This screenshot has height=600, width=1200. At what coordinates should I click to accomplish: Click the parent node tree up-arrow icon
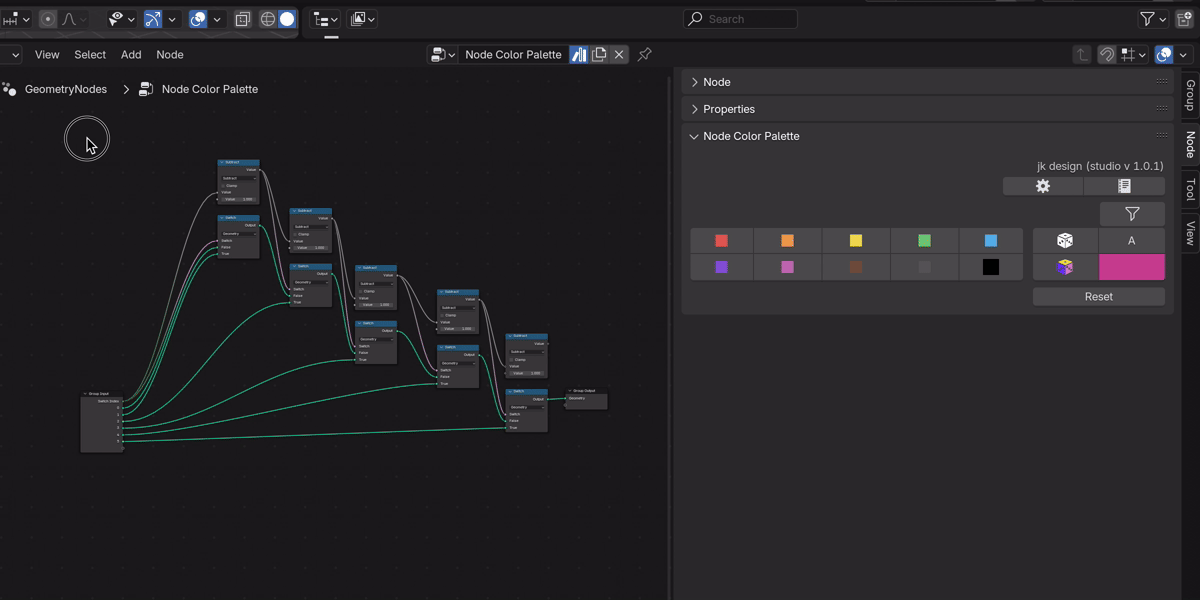[x=1082, y=55]
